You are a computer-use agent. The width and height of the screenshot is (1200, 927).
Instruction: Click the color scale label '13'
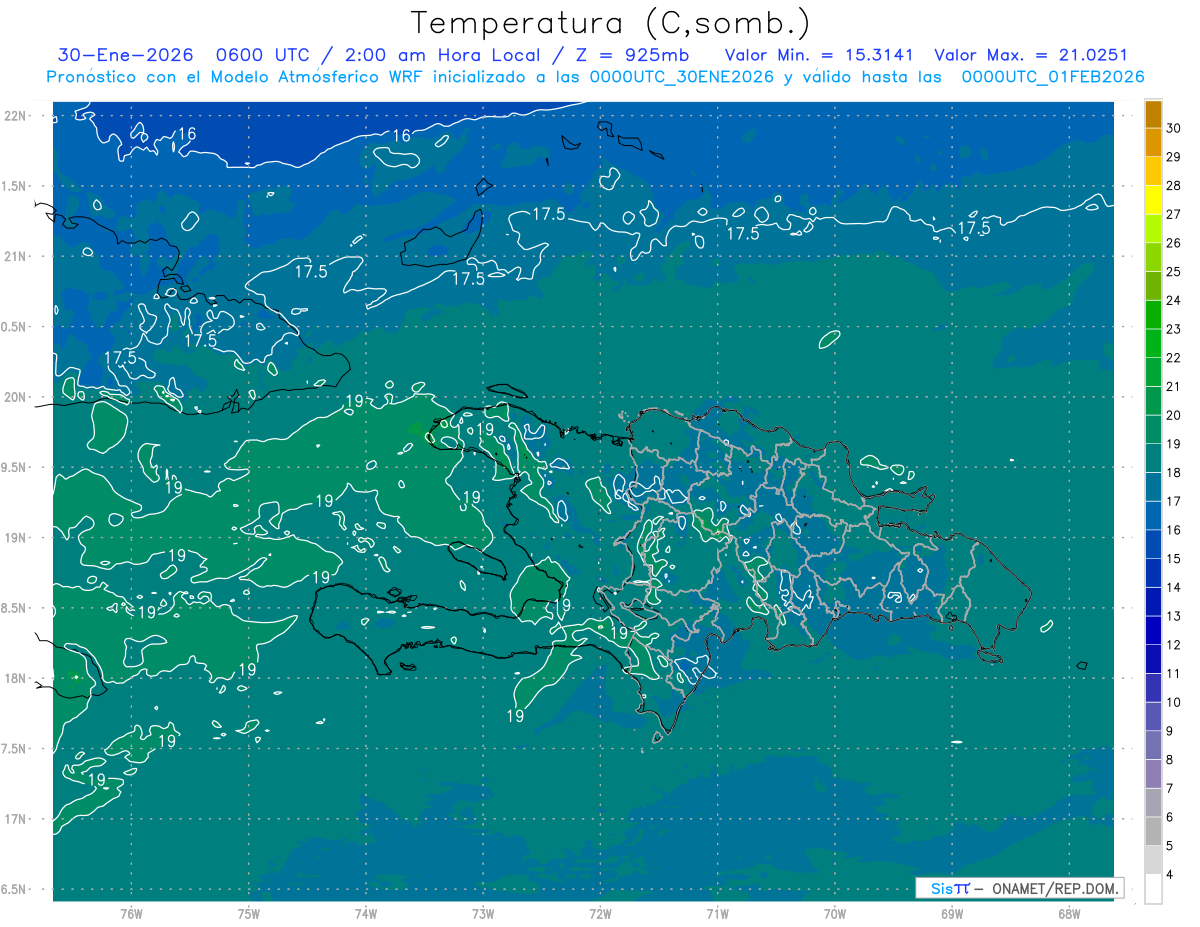point(1174,616)
